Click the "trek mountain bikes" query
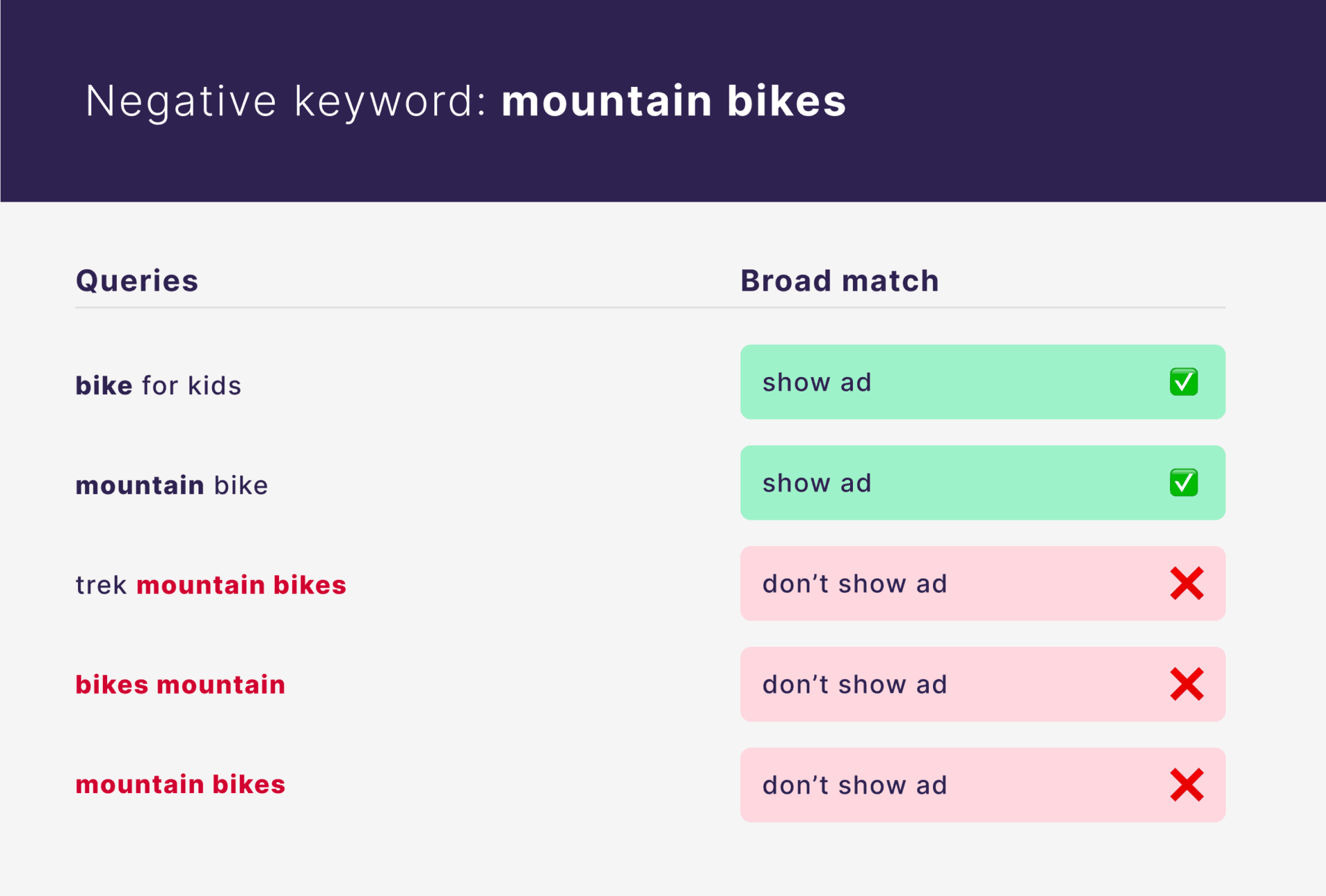Viewport: 1326px width, 896px height. click(x=211, y=585)
